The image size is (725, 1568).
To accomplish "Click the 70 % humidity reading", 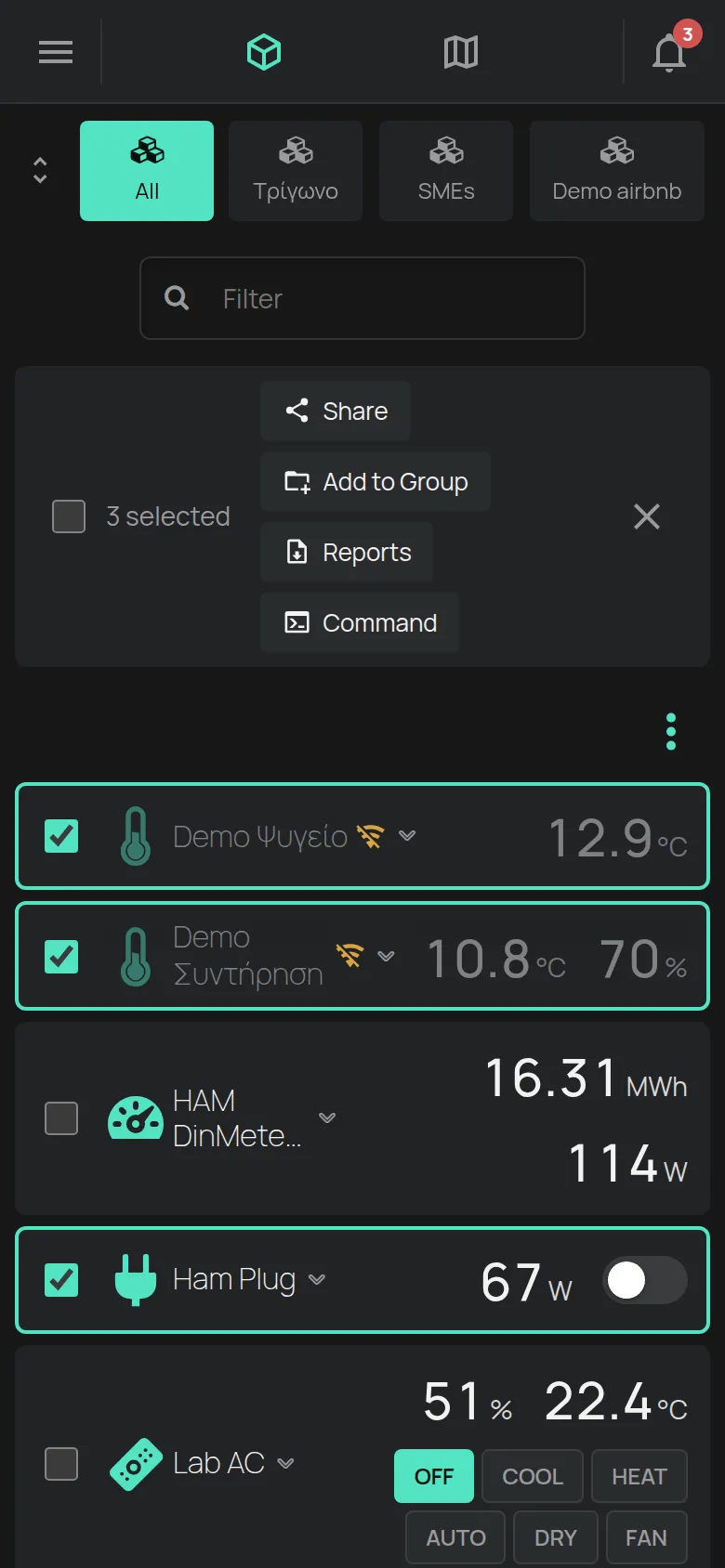I will pos(643,959).
